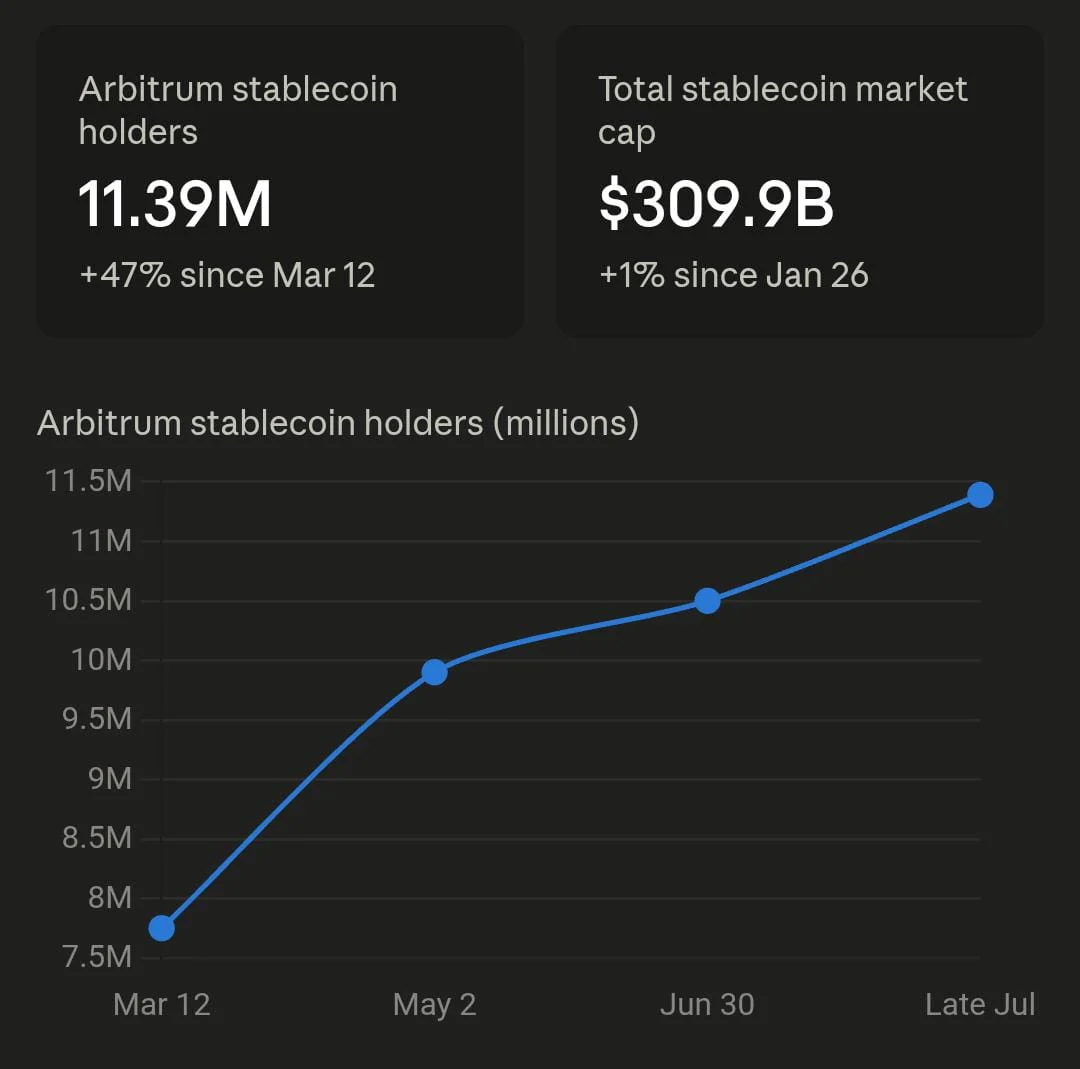Select the Total stablecoin market cap card

point(800,182)
